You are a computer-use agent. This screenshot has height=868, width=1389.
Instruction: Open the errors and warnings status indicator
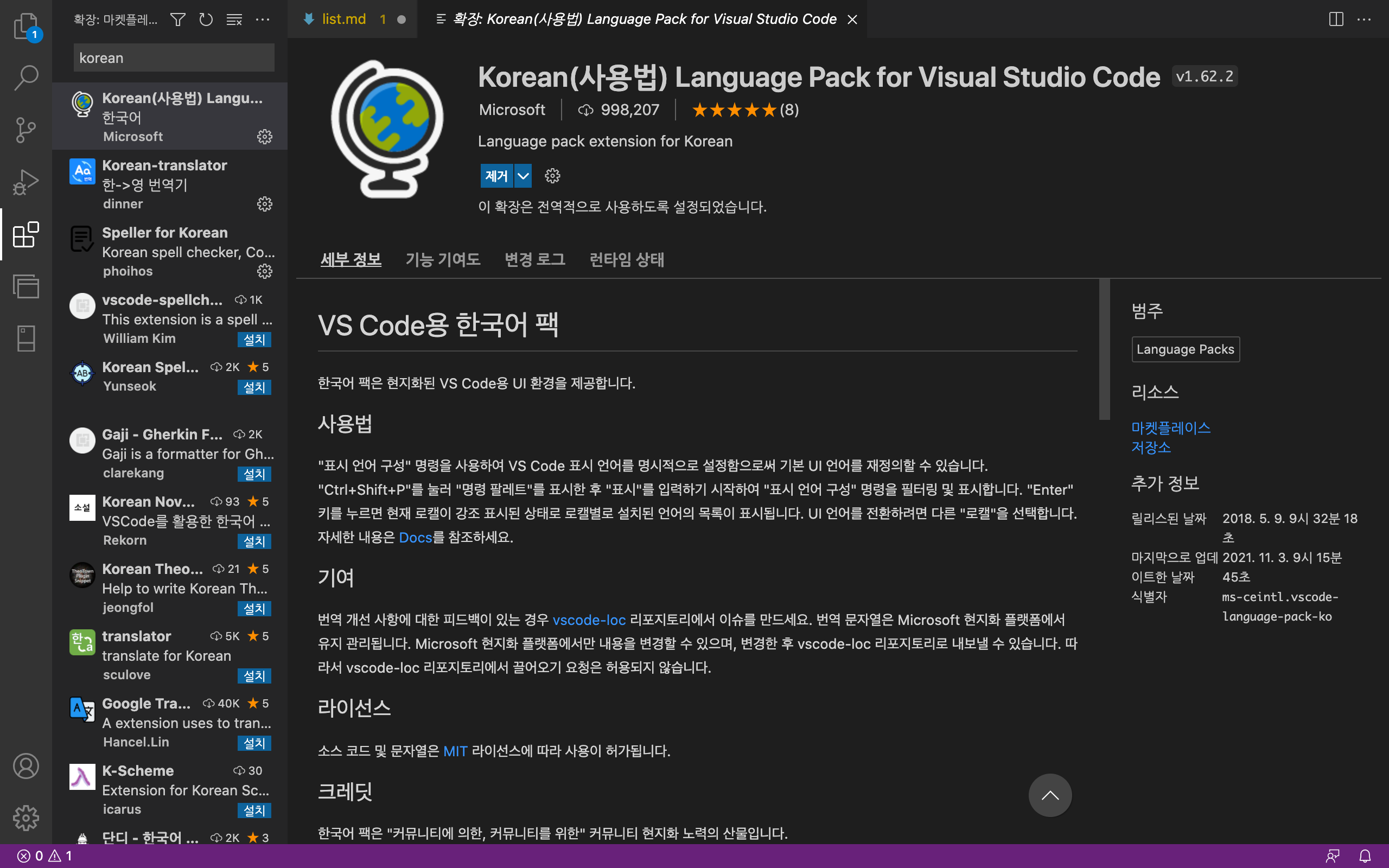[x=44, y=856]
